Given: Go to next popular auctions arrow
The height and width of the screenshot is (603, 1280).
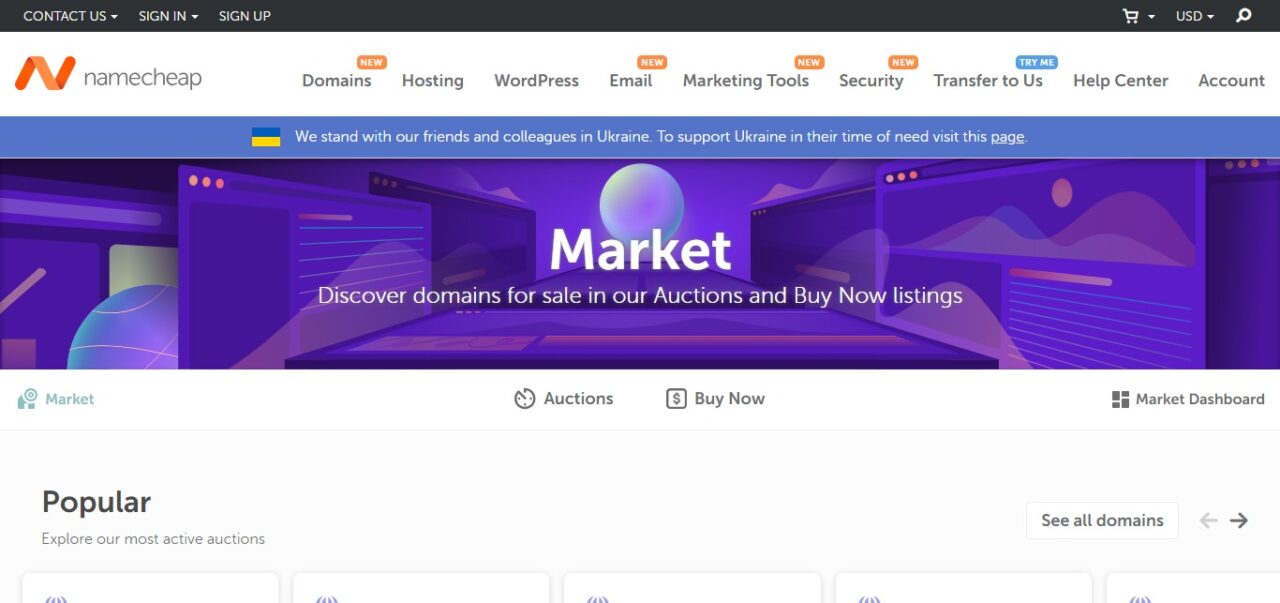Looking at the screenshot, I should pos(1239,520).
